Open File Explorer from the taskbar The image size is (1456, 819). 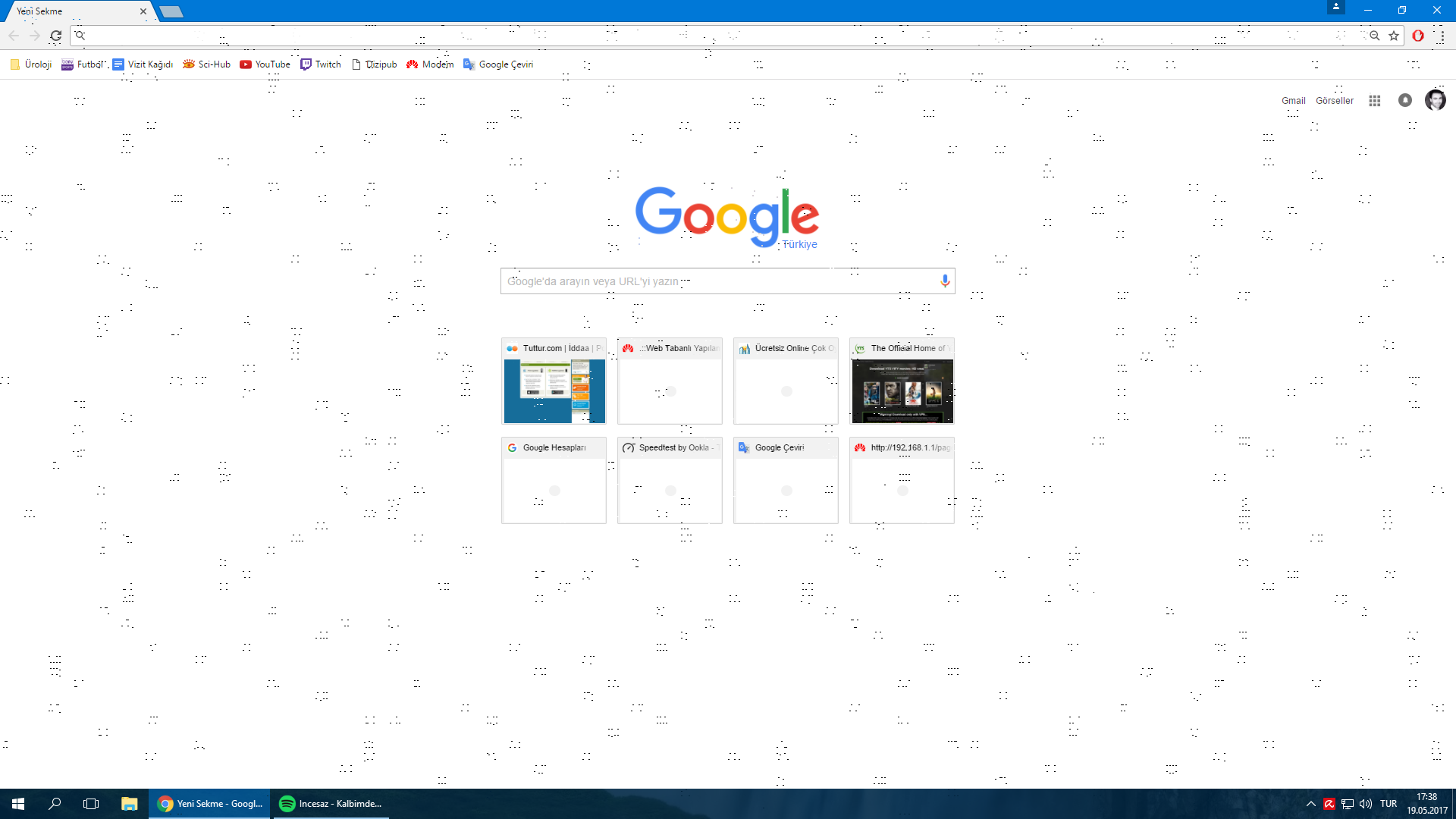[129, 804]
